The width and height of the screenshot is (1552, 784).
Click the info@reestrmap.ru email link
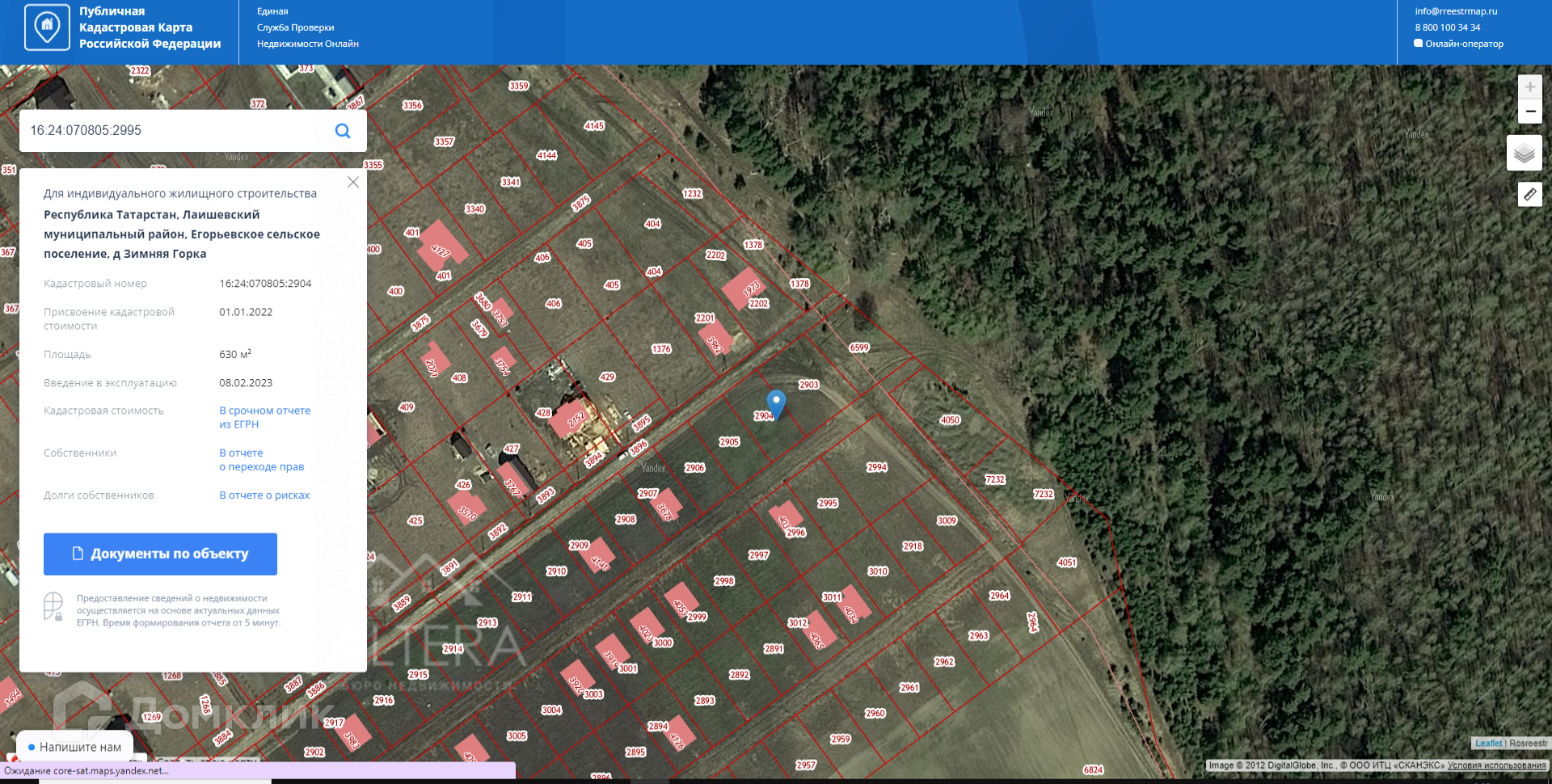click(1456, 11)
